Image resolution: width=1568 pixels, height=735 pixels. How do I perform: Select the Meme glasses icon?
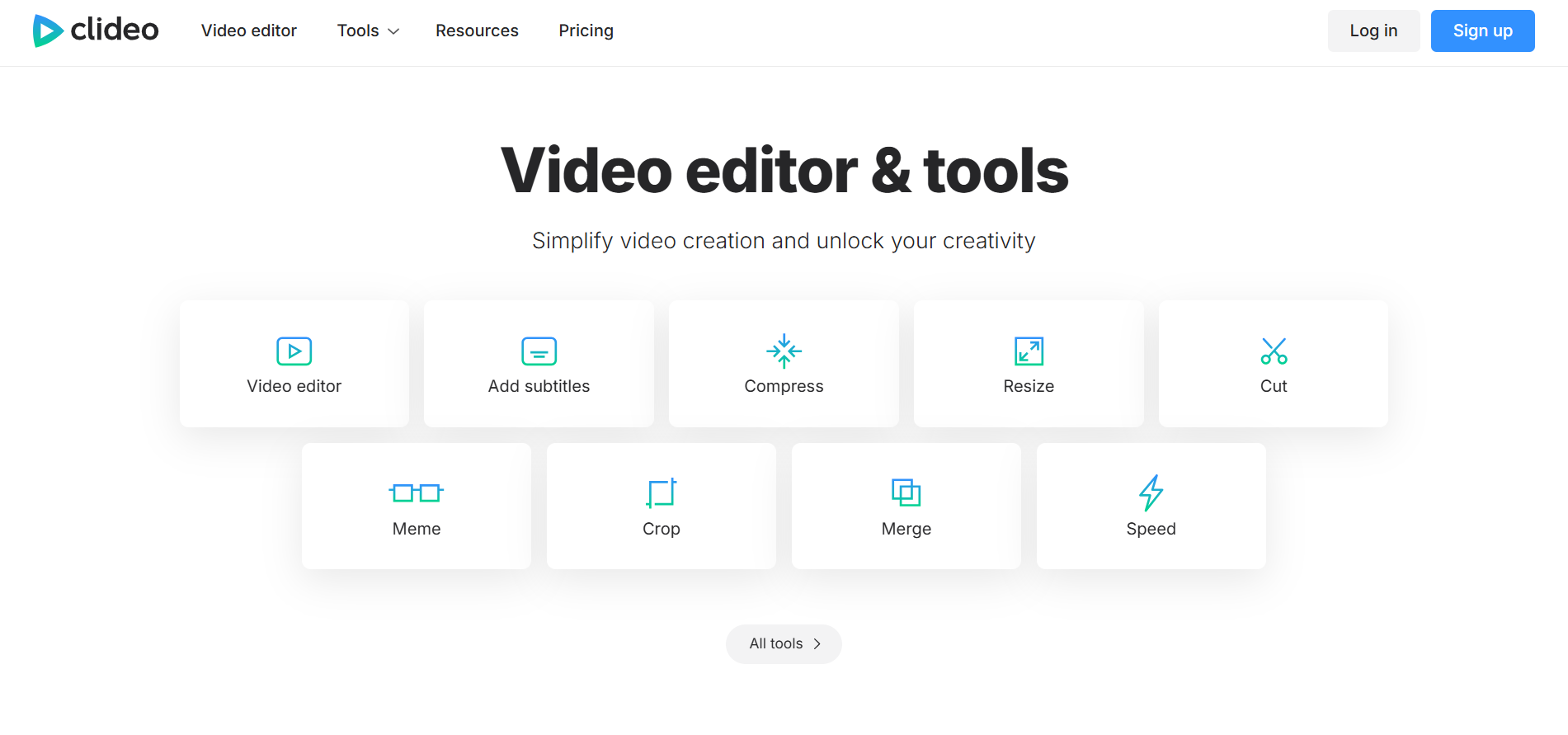tap(417, 493)
